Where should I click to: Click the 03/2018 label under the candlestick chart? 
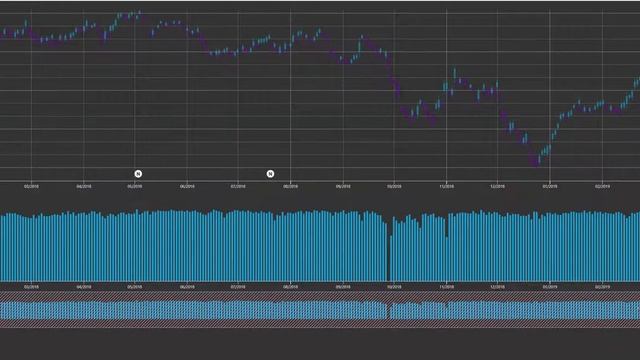31,187
